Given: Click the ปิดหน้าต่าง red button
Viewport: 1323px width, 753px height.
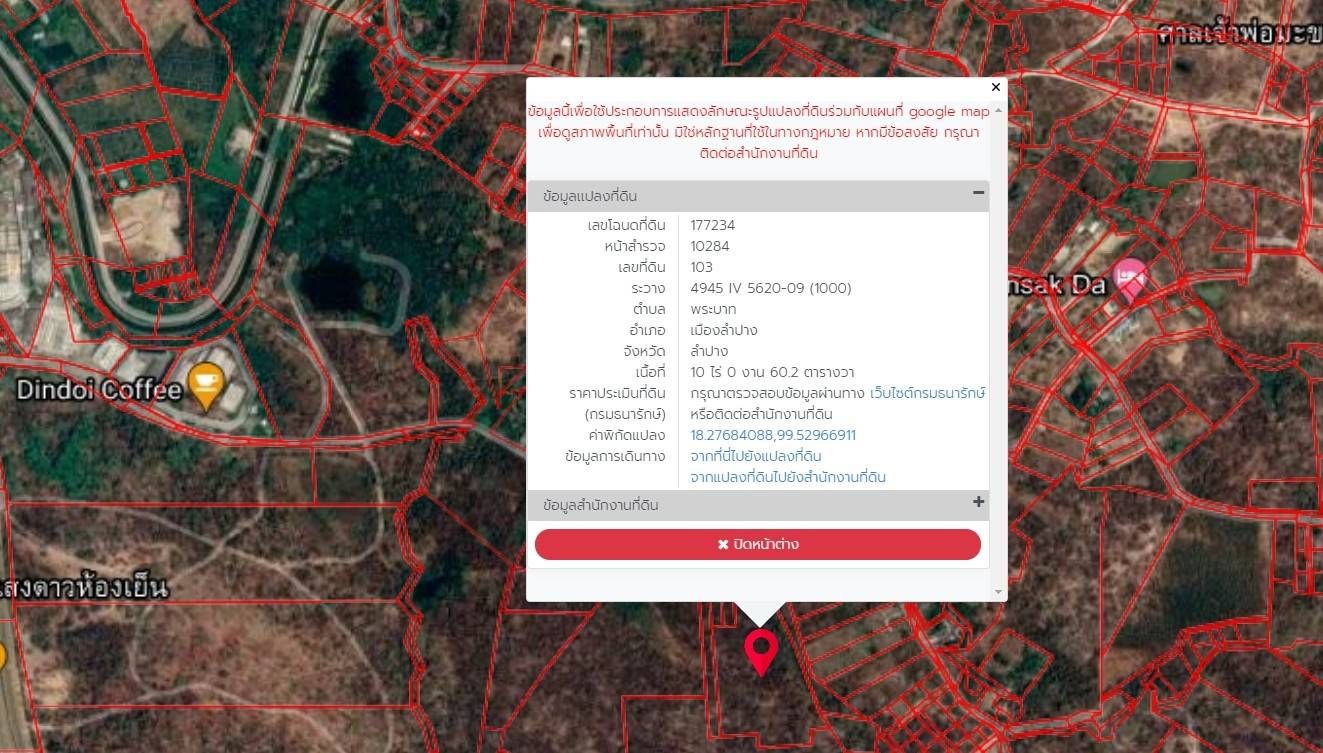Looking at the screenshot, I should coord(758,544).
